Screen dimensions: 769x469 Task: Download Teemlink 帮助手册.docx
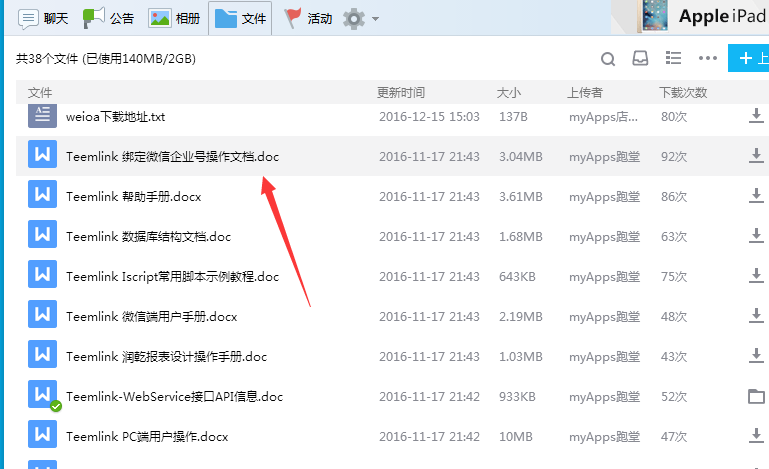[756, 196]
